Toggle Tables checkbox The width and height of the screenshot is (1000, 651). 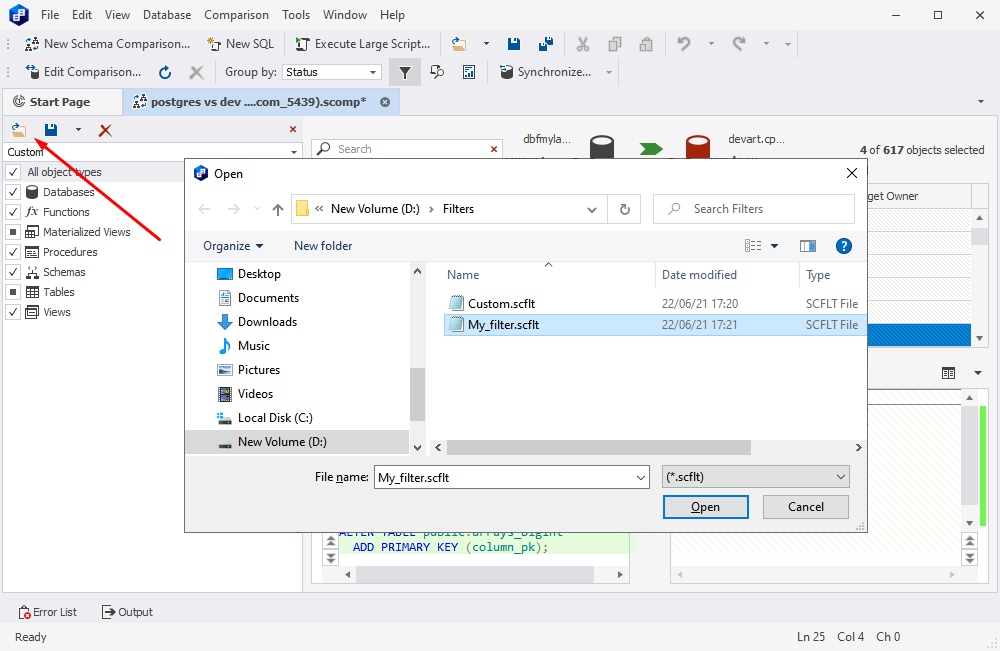pyautogui.click(x=13, y=292)
